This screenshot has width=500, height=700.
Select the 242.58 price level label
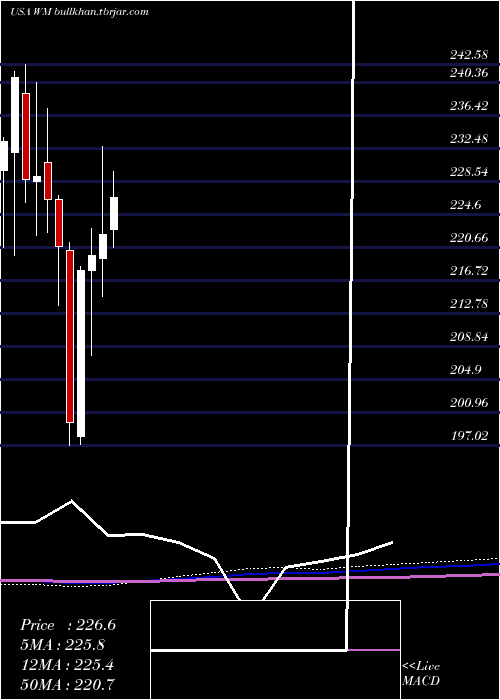coord(469,55)
